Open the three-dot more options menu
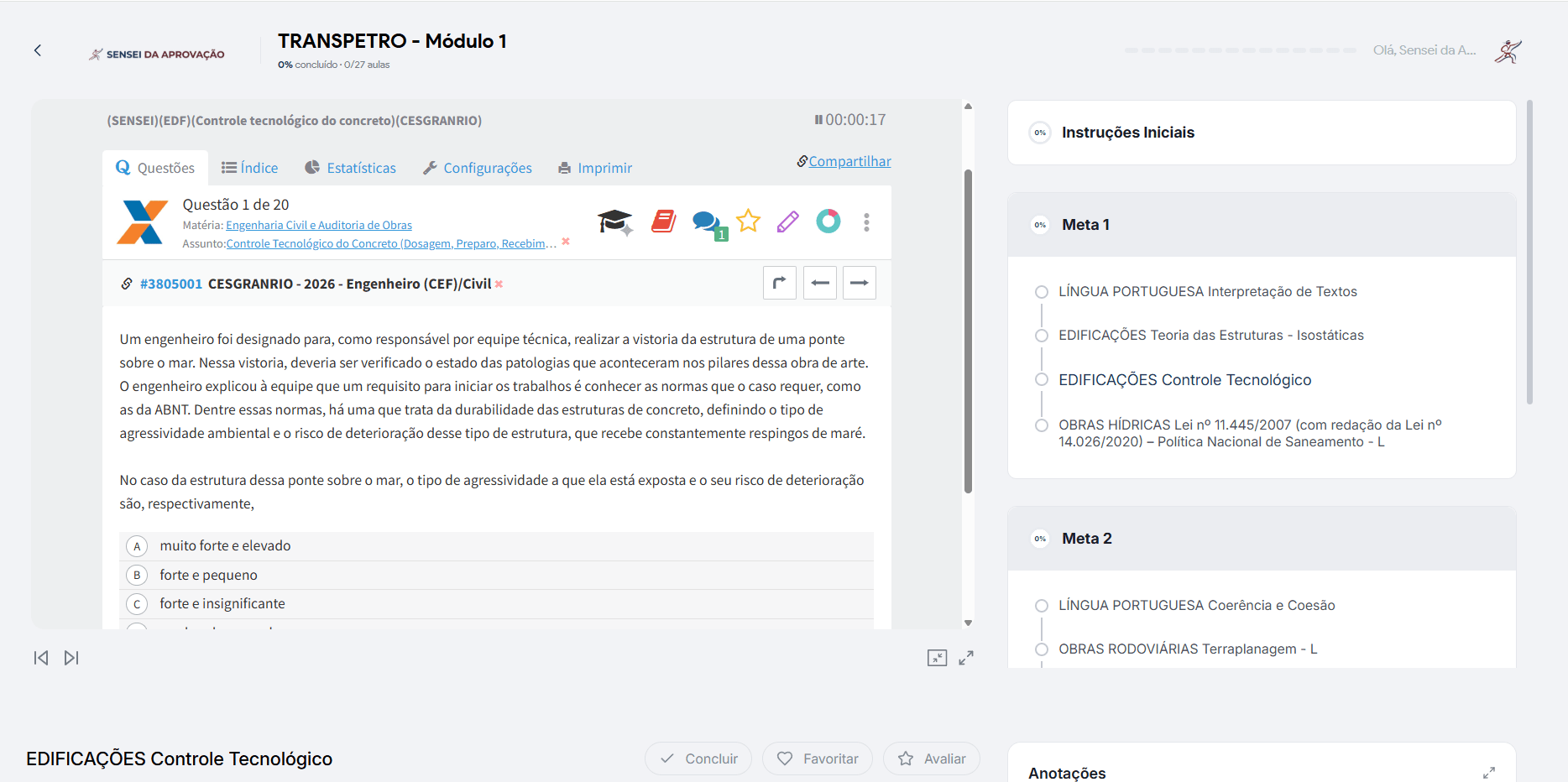 (866, 222)
